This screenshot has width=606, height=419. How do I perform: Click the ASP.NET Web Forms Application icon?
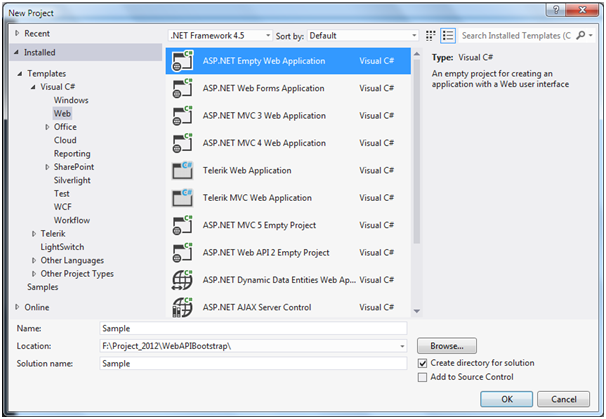tap(182, 89)
